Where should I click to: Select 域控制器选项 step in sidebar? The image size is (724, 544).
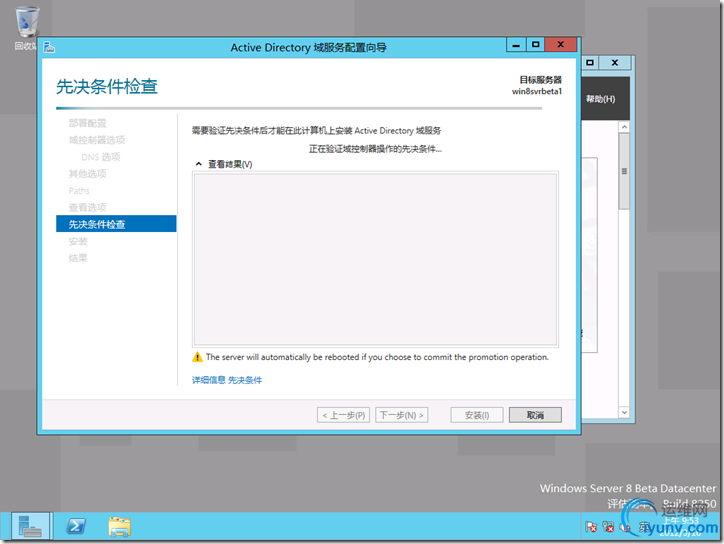click(x=97, y=140)
